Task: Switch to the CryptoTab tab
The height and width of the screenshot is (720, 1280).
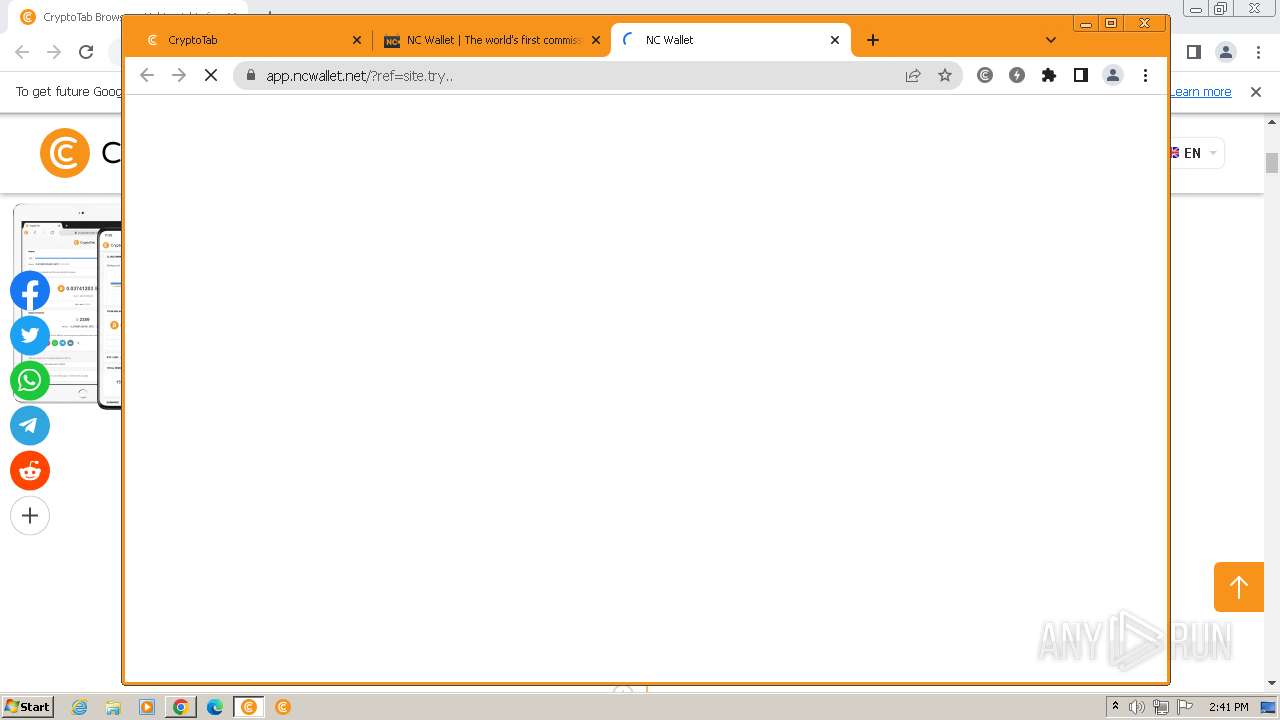Action: (x=250, y=40)
